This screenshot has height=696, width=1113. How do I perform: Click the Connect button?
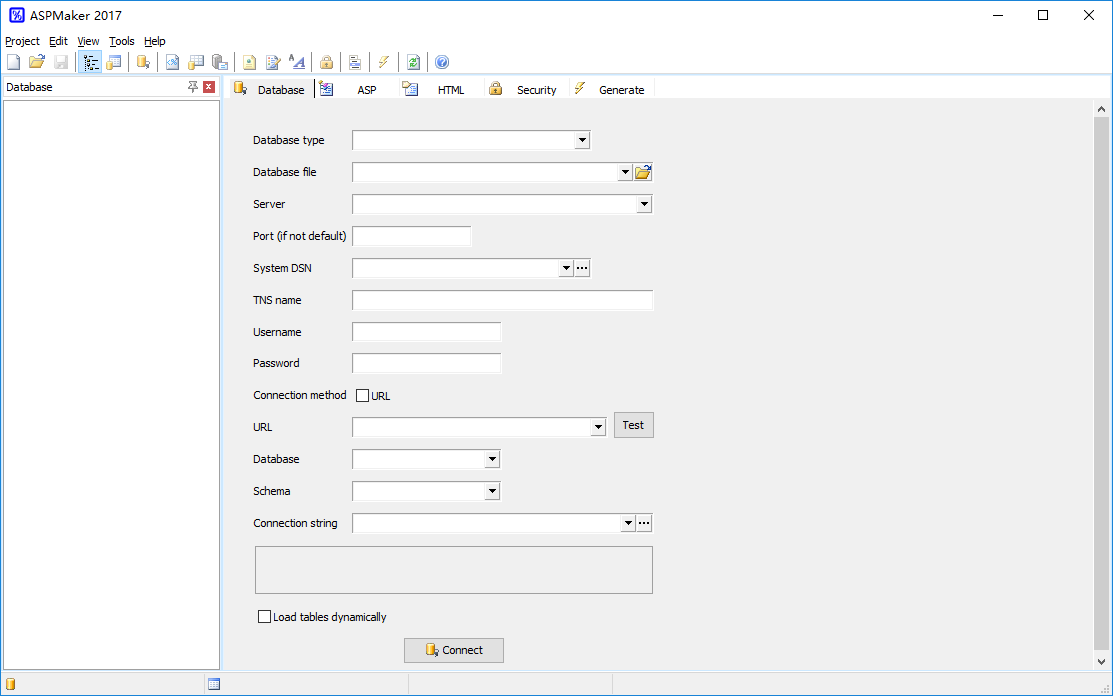[453, 650]
